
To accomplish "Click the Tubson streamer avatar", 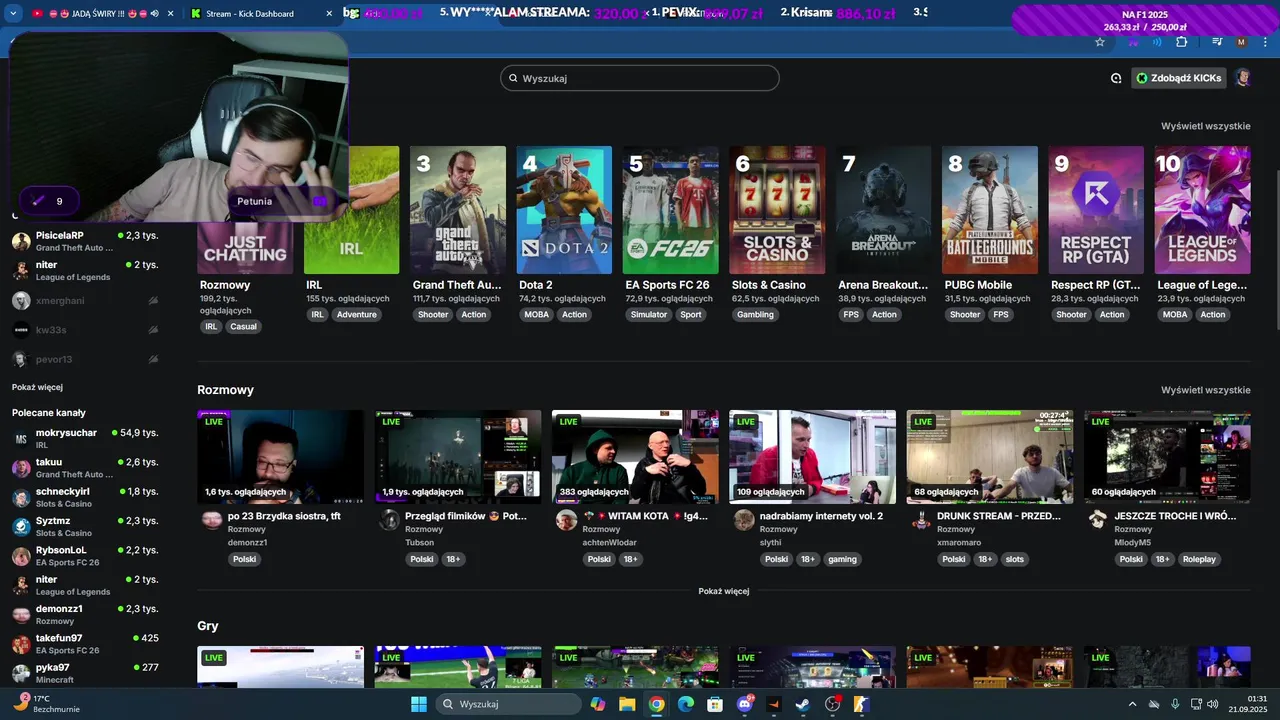I will (x=389, y=519).
